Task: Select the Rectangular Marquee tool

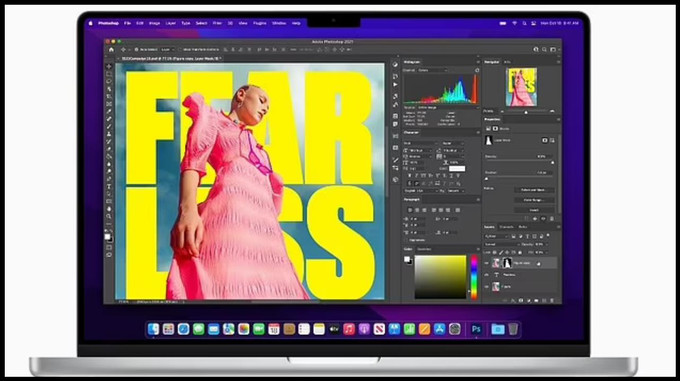Action: pos(109,74)
